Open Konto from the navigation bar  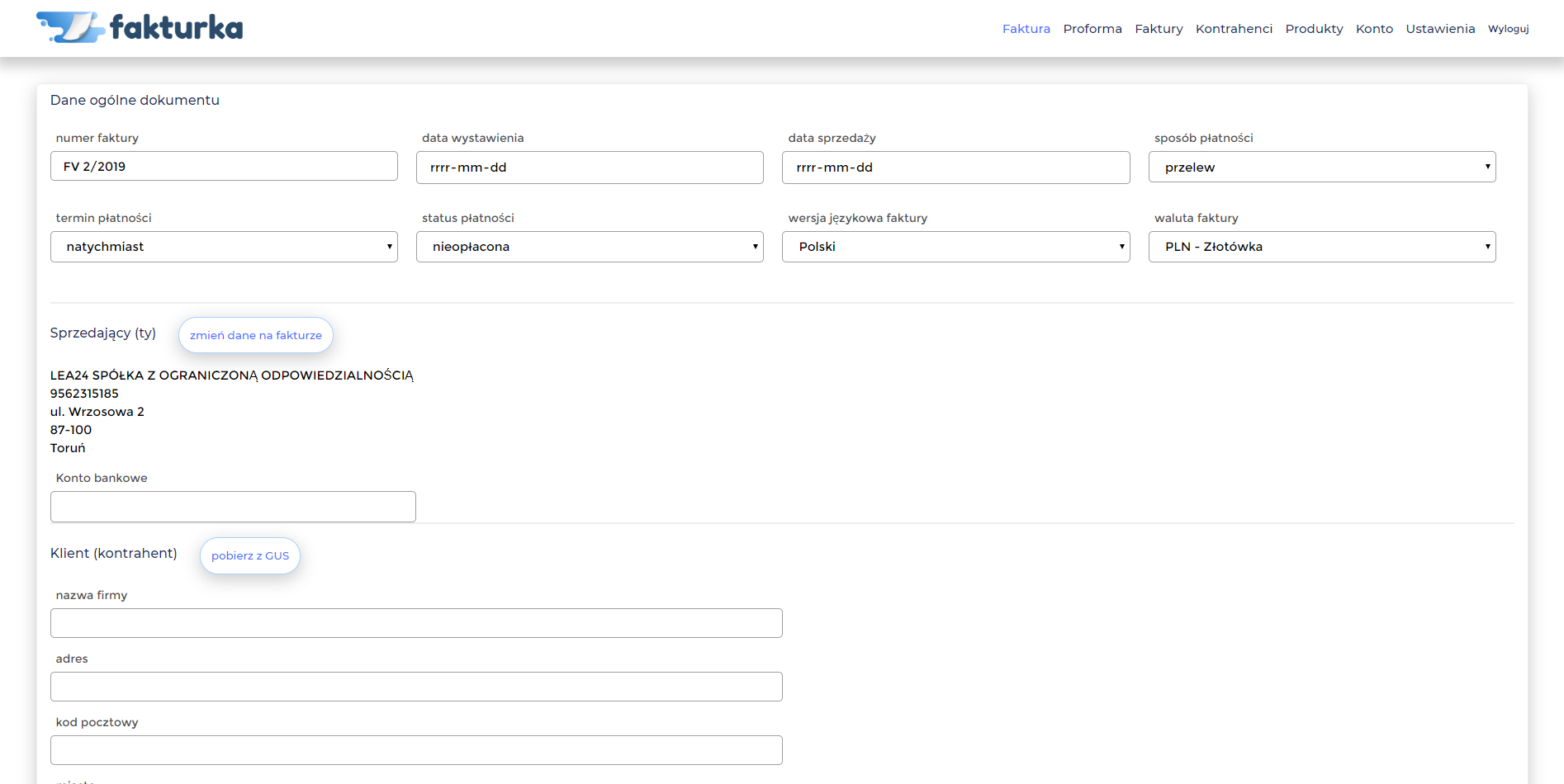[1373, 29]
